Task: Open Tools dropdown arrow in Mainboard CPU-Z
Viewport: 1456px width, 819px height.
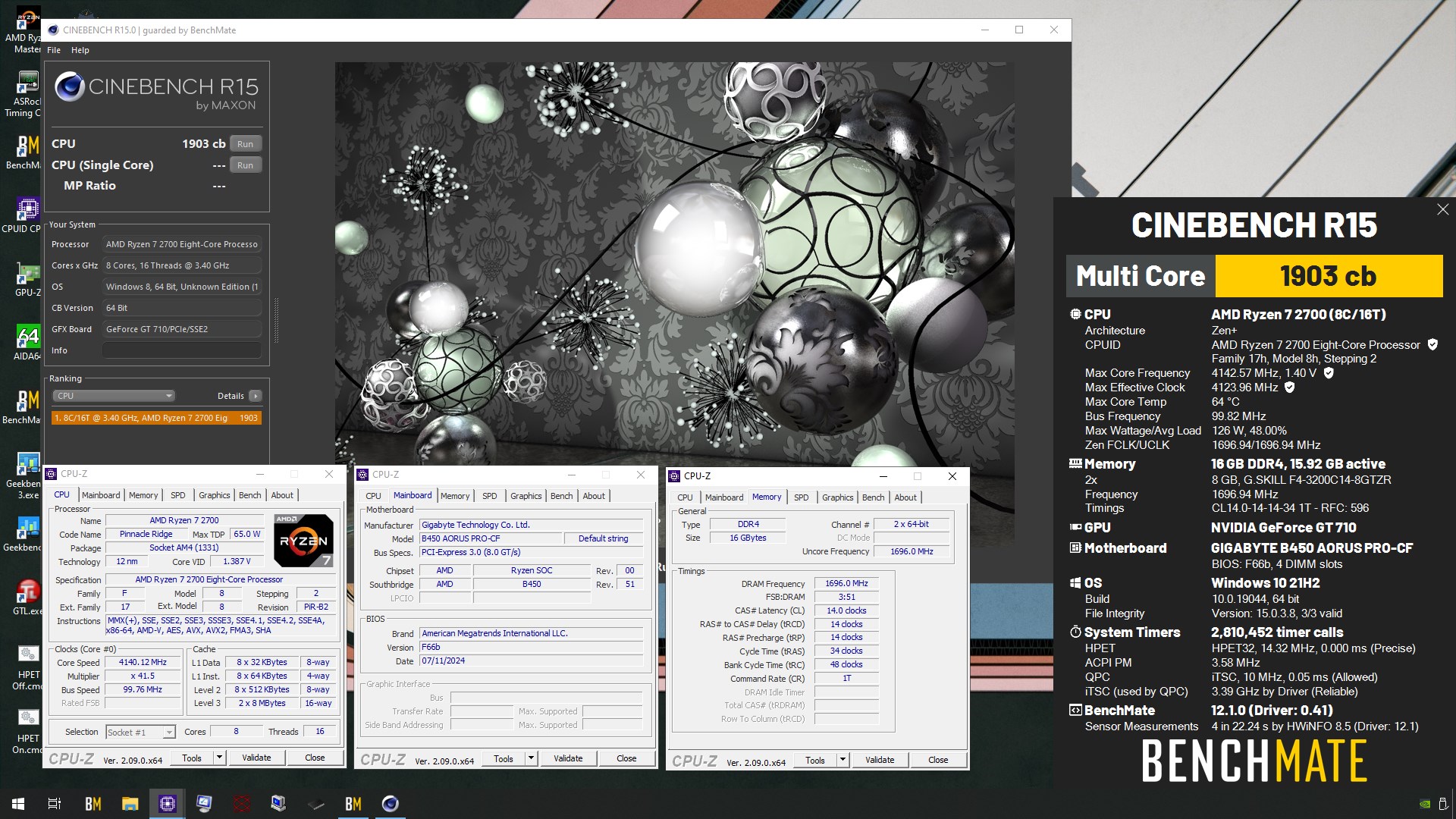Action: coord(531,758)
